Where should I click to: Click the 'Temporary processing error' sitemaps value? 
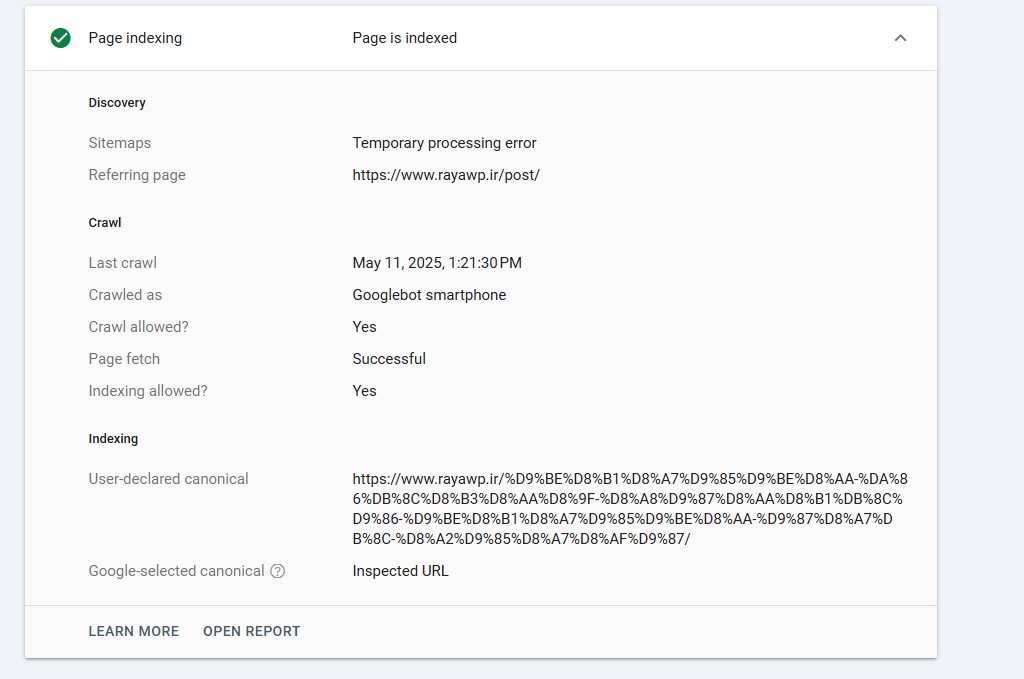(x=445, y=143)
